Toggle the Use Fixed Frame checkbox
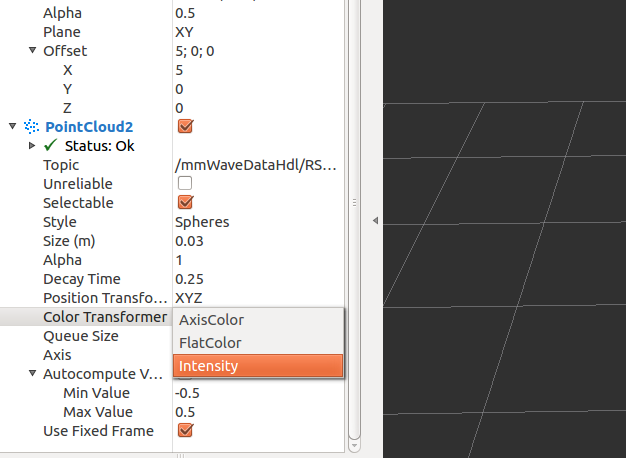Viewport: 626px width, 458px height. click(x=184, y=431)
